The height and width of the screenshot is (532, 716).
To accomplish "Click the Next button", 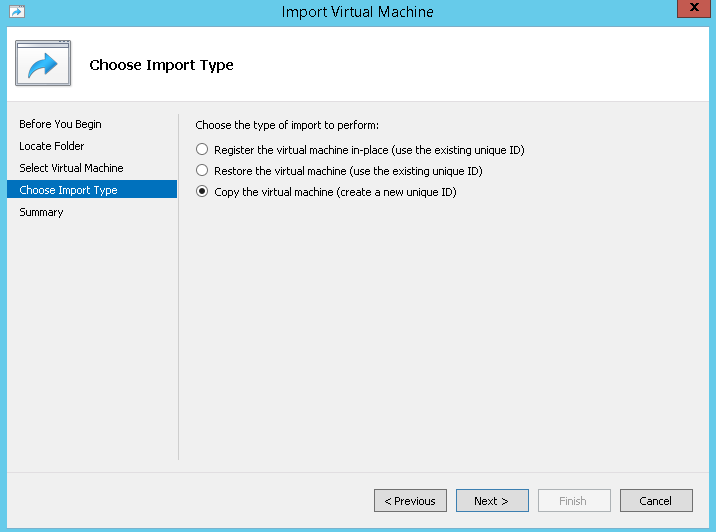I will (492, 500).
